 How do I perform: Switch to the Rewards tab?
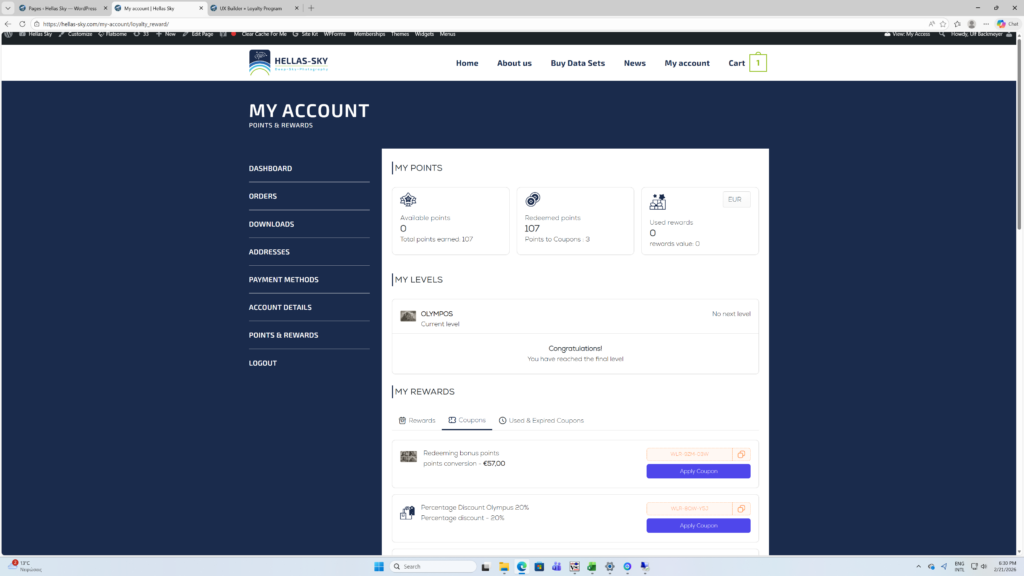click(417, 420)
